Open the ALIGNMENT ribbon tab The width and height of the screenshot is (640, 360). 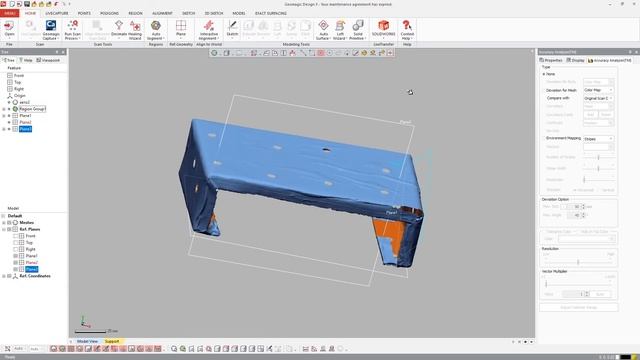[162, 13]
